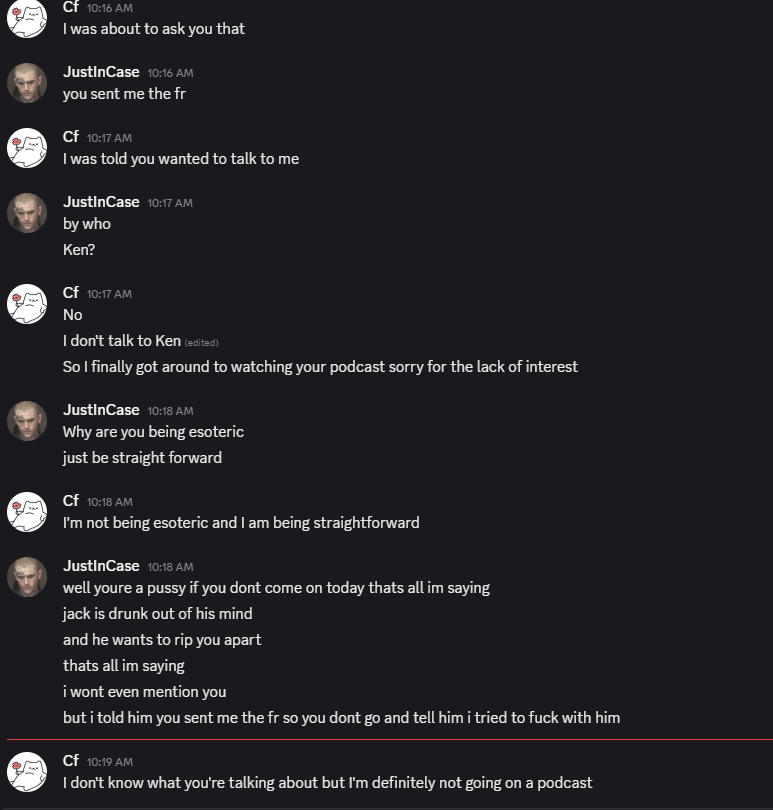This screenshot has width=773, height=810.
Task: Open JustInCase's avatar next to "you sent me the fr"
Action: click(x=27, y=83)
